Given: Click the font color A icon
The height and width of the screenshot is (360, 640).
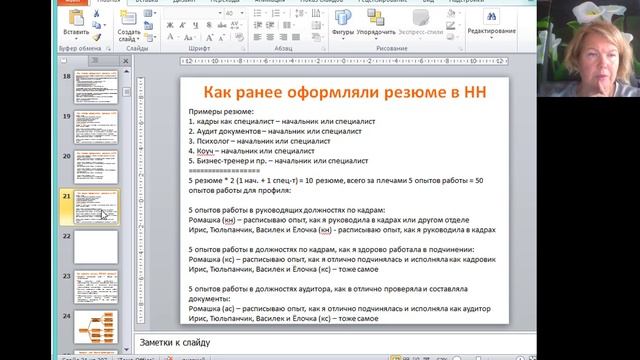Looking at the screenshot, I should pyautogui.click(x=171, y=37).
